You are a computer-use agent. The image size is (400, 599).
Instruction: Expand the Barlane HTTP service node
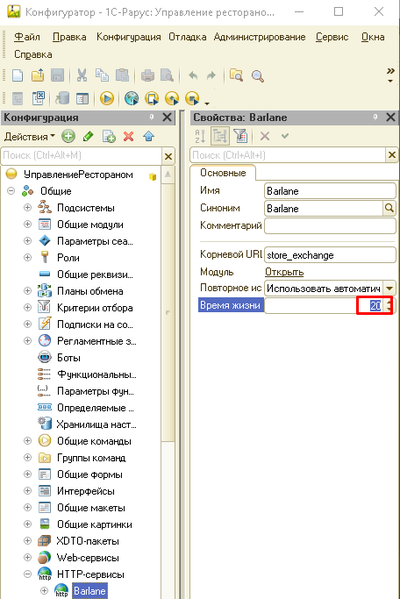pos(44,591)
